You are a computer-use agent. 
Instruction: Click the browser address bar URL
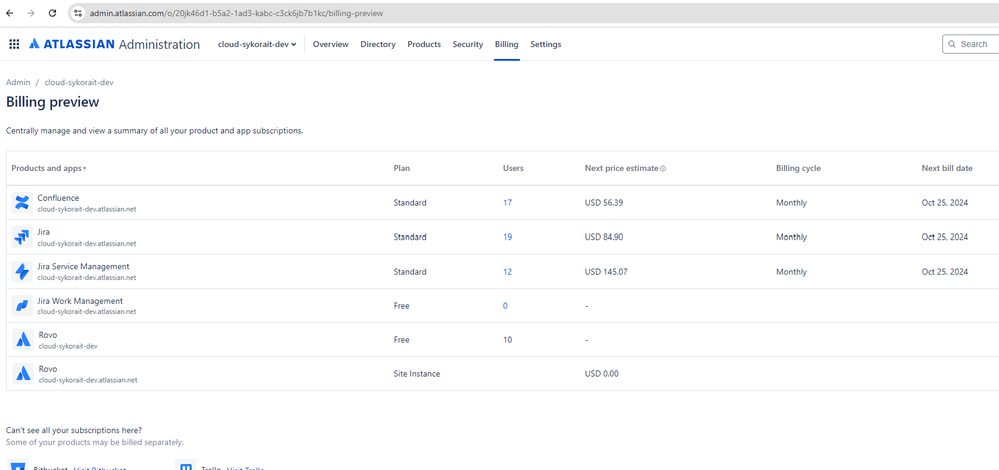coord(236,13)
